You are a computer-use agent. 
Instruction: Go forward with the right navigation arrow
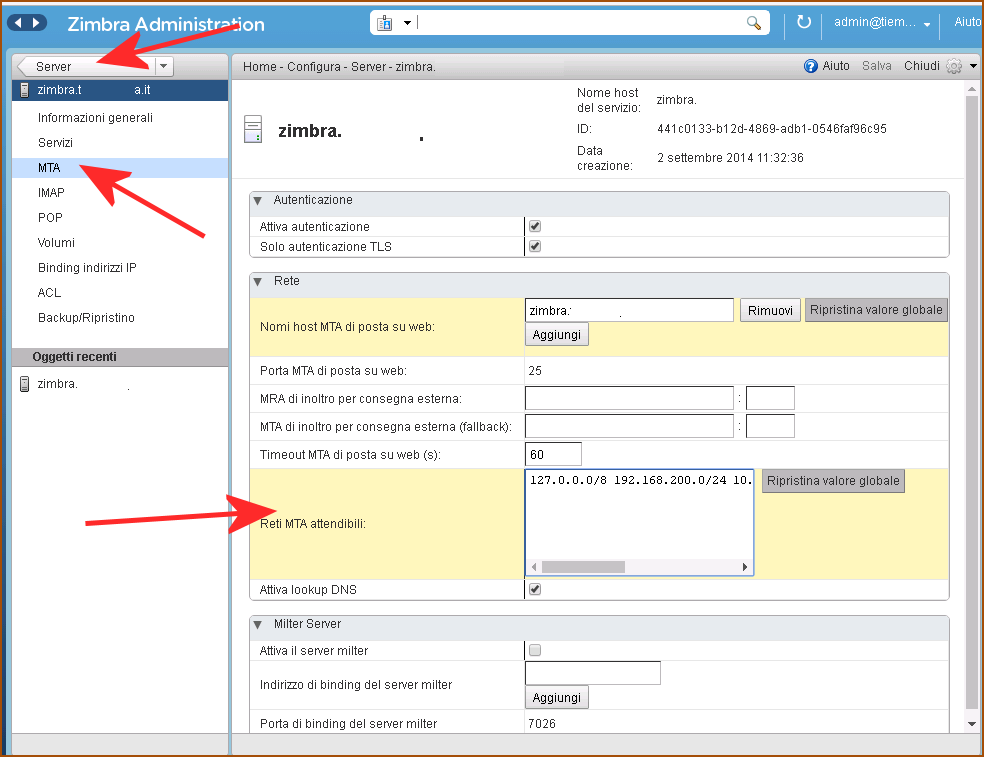[36, 23]
